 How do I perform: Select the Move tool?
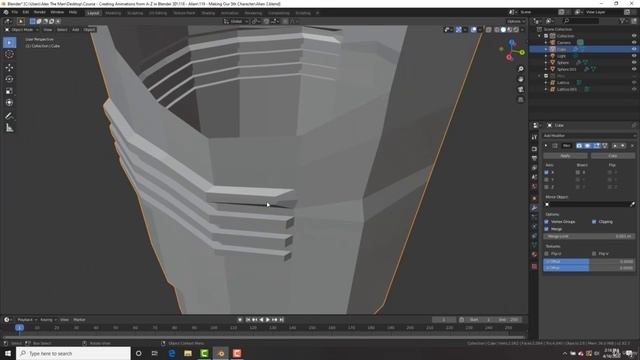[9, 67]
